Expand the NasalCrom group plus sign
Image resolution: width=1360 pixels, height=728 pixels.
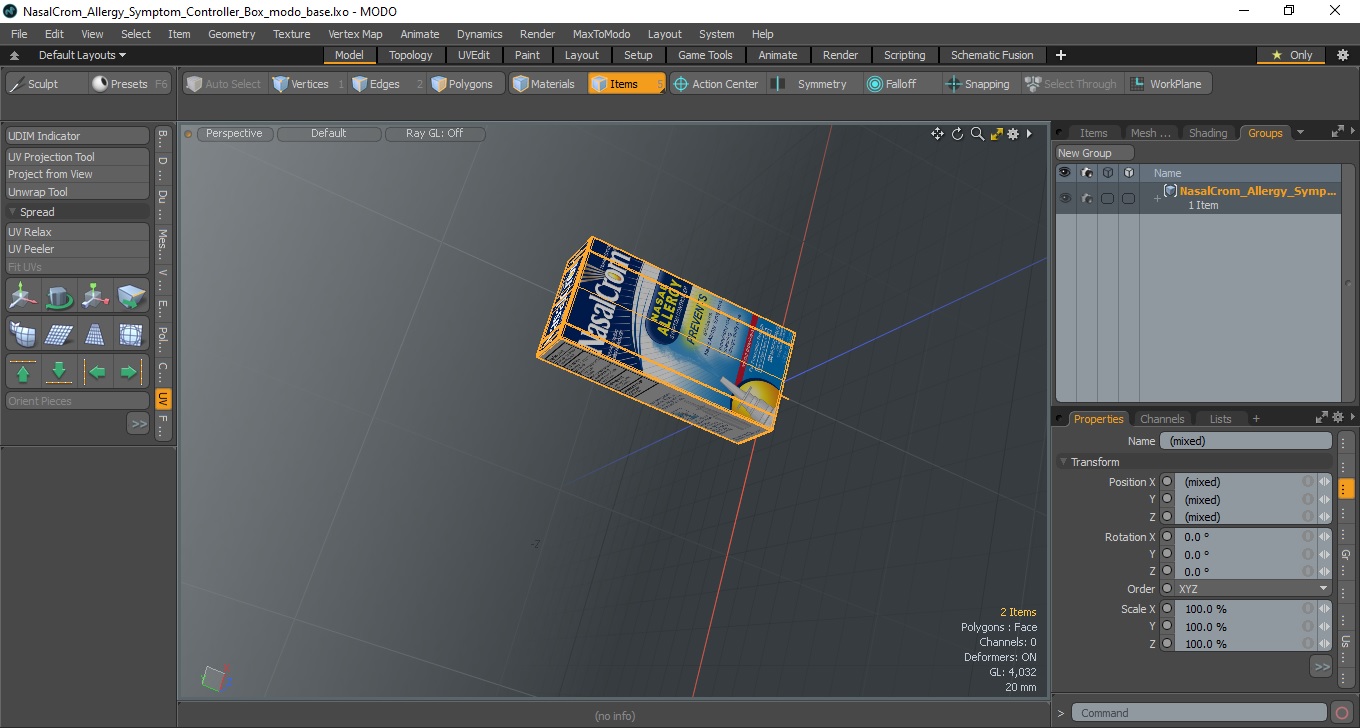[1157, 198]
